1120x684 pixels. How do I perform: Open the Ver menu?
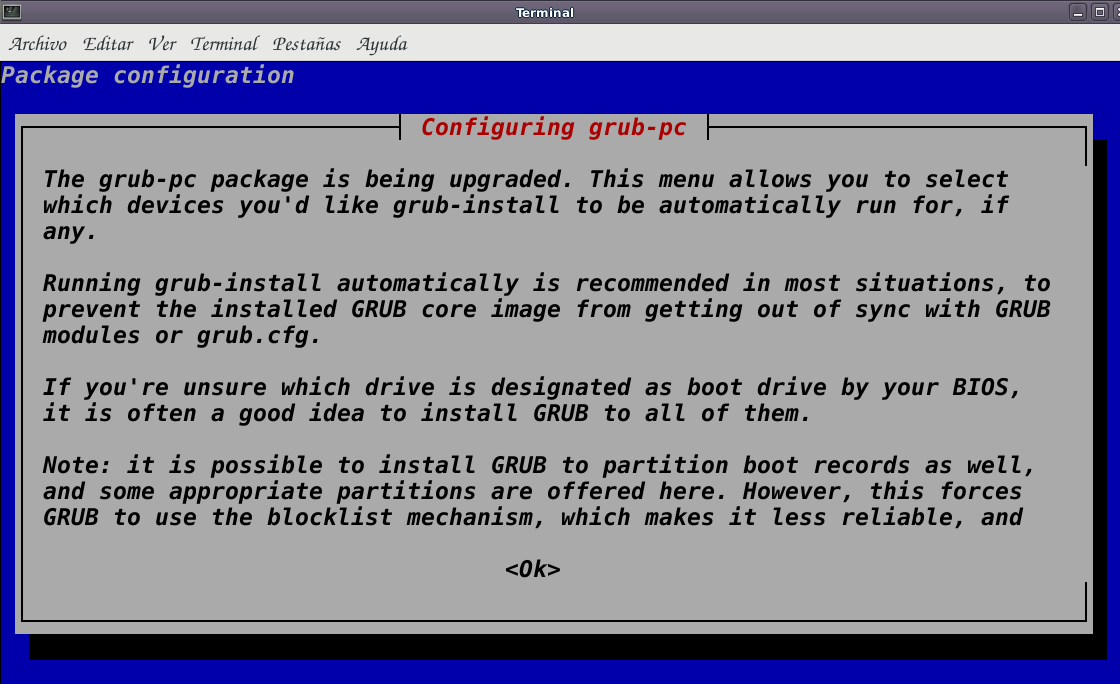pyautogui.click(x=162, y=44)
